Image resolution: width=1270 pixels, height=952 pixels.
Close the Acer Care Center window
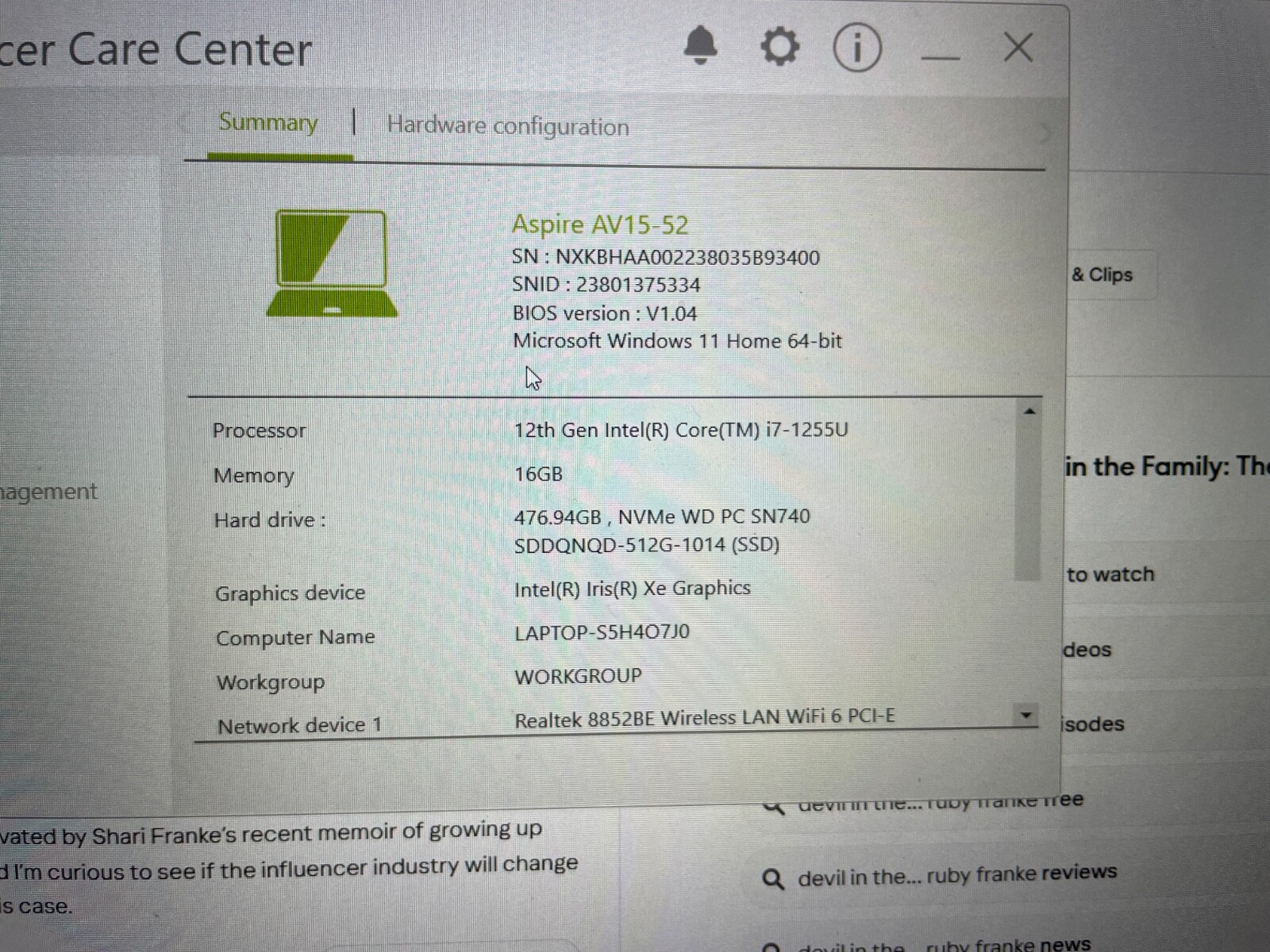point(1018,48)
